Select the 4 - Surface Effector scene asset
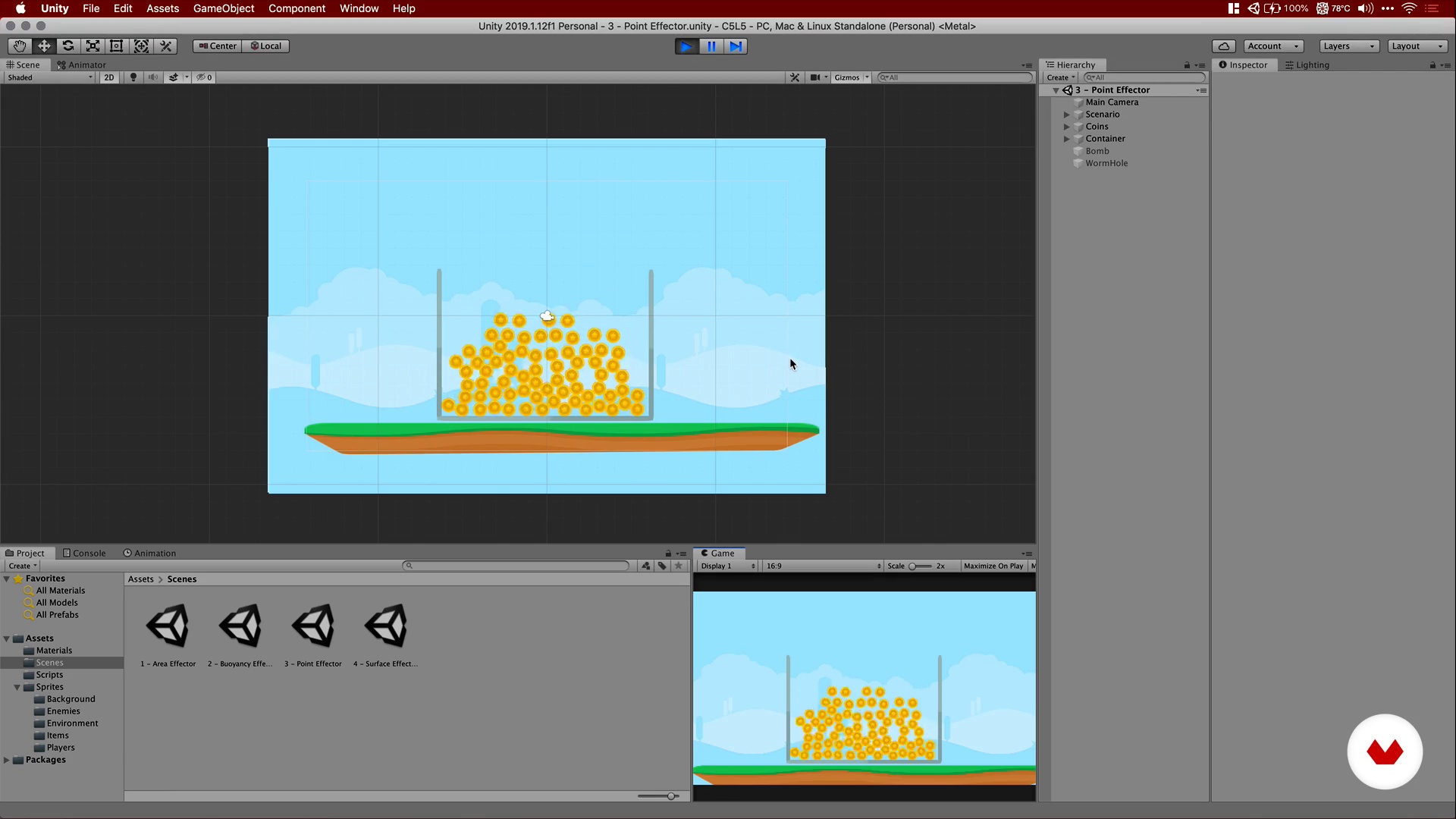Image resolution: width=1456 pixels, height=819 pixels. pyautogui.click(x=386, y=635)
